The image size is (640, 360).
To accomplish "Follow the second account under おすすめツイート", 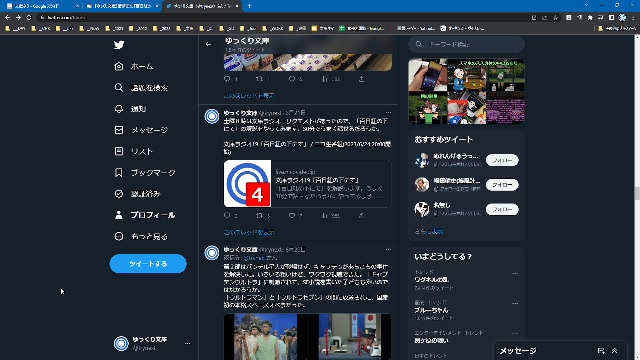I will (502, 184).
